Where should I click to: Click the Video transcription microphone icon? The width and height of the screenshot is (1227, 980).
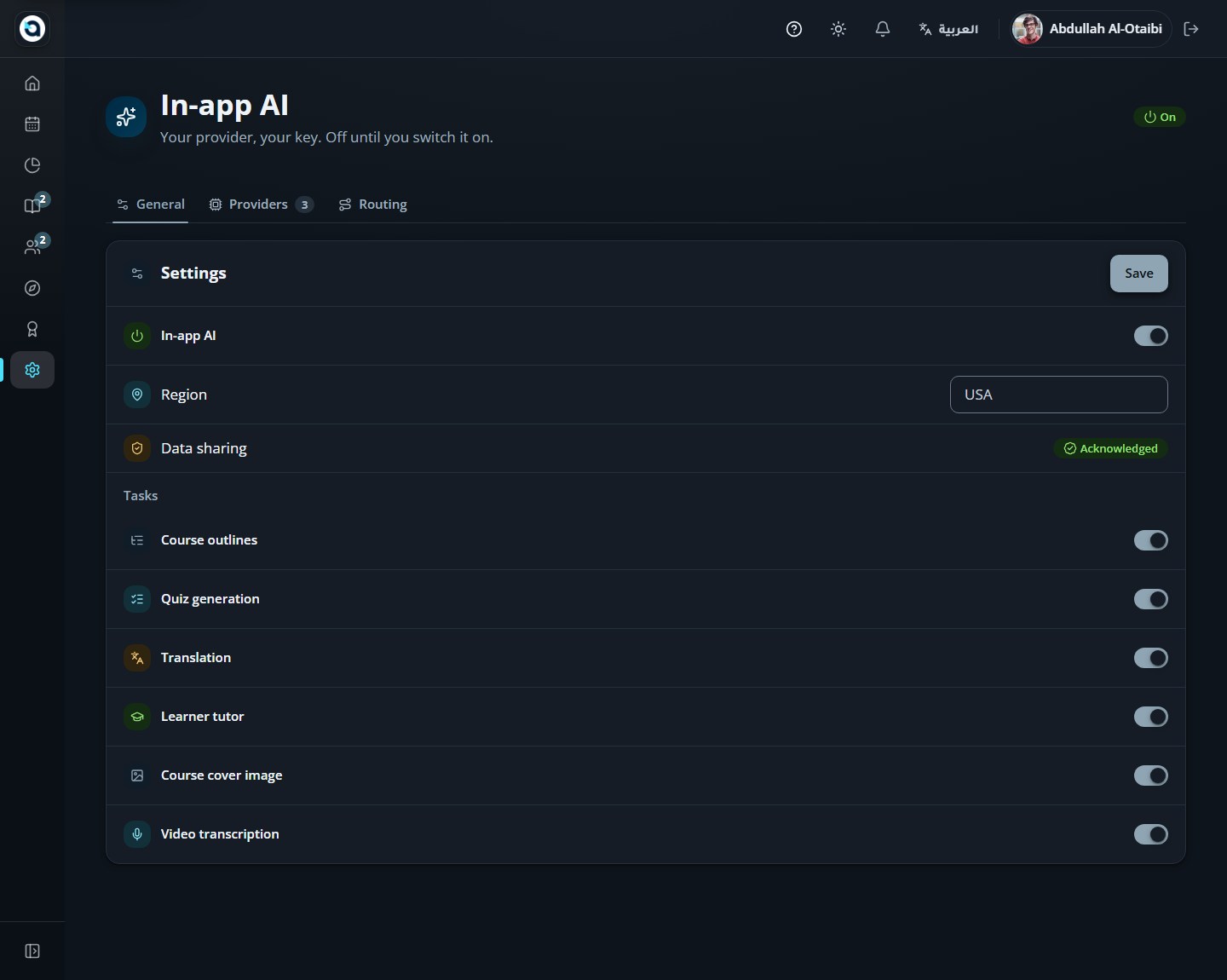point(137,834)
